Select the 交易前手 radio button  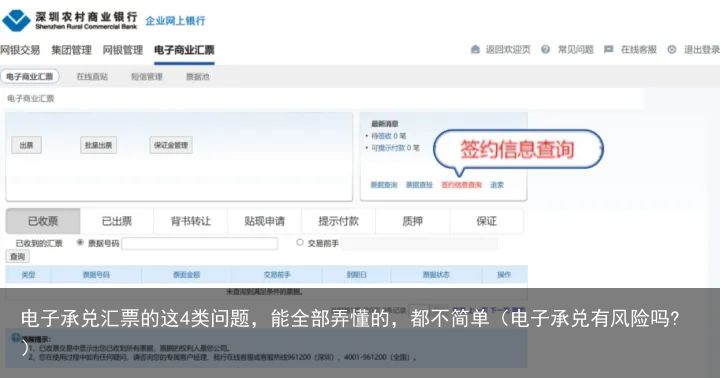coord(300,242)
